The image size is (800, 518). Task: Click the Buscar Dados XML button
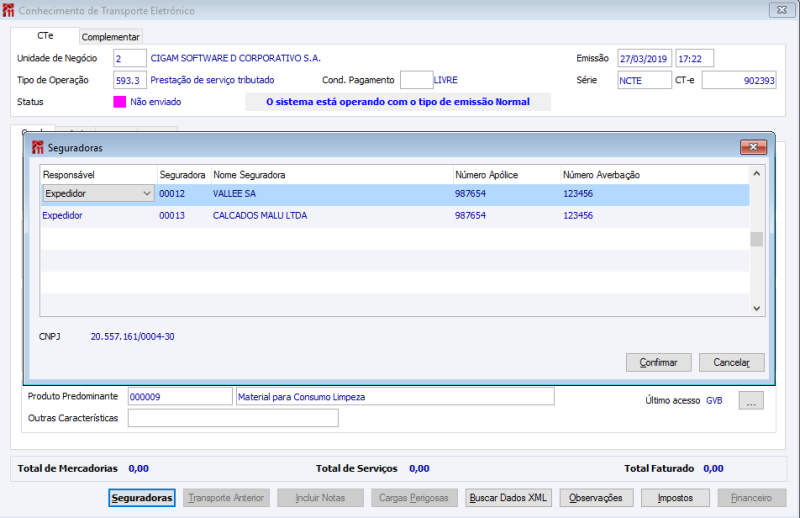pyautogui.click(x=508, y=498)
